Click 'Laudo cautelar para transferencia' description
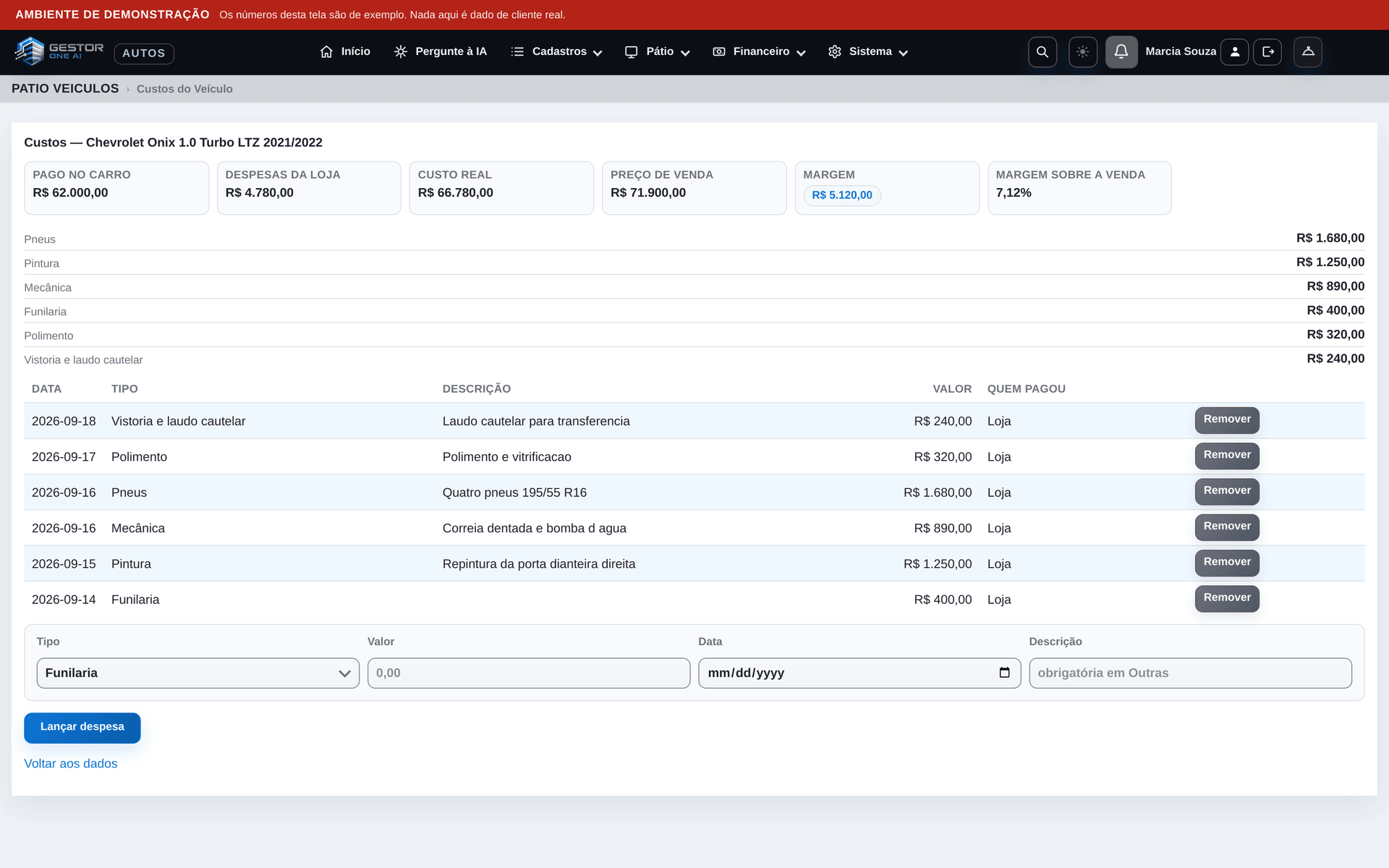Image resolution: width=1389 pixels, height=868 pixels. 536,421
